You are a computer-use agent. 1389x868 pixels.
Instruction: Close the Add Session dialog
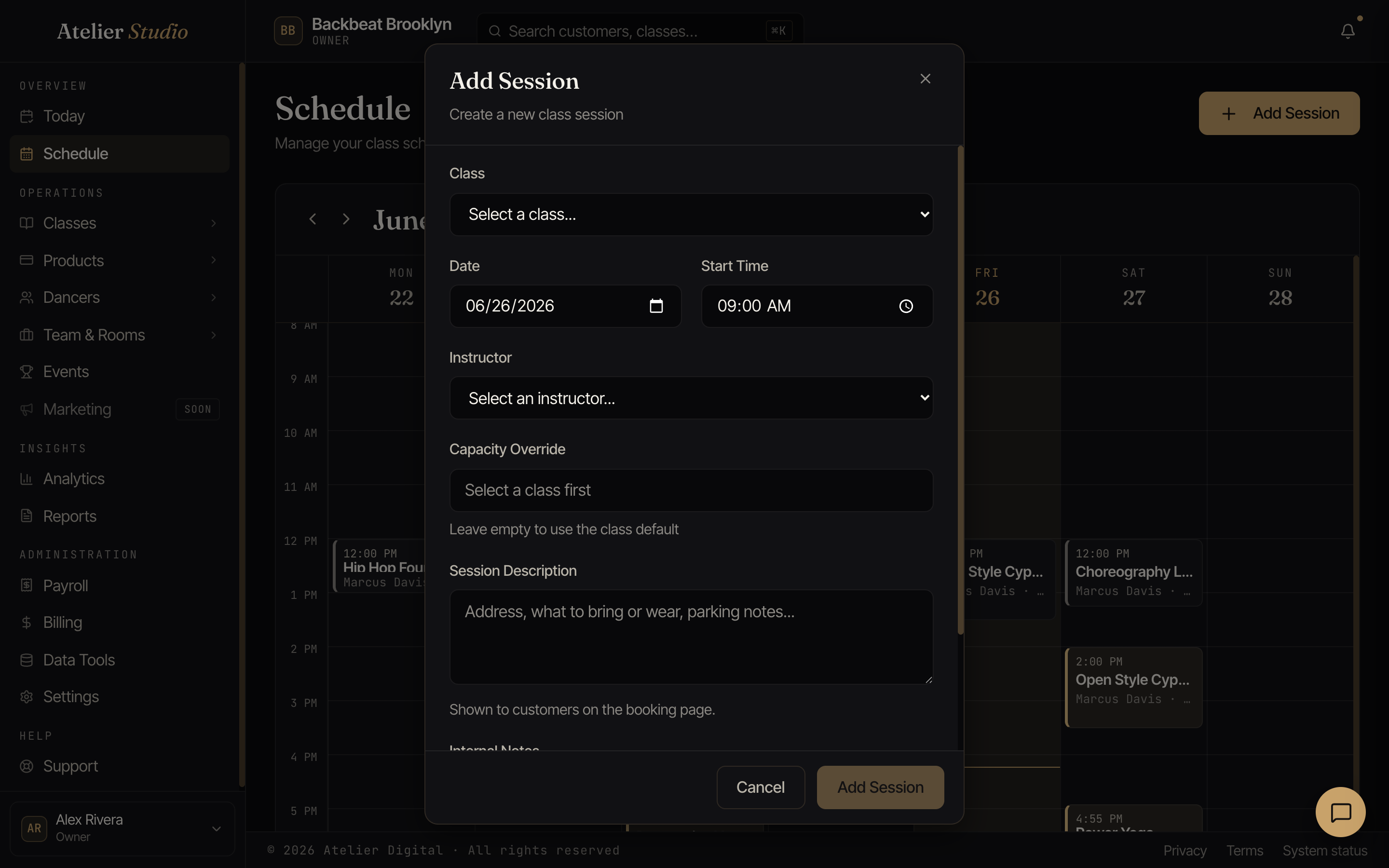point(925,79)
